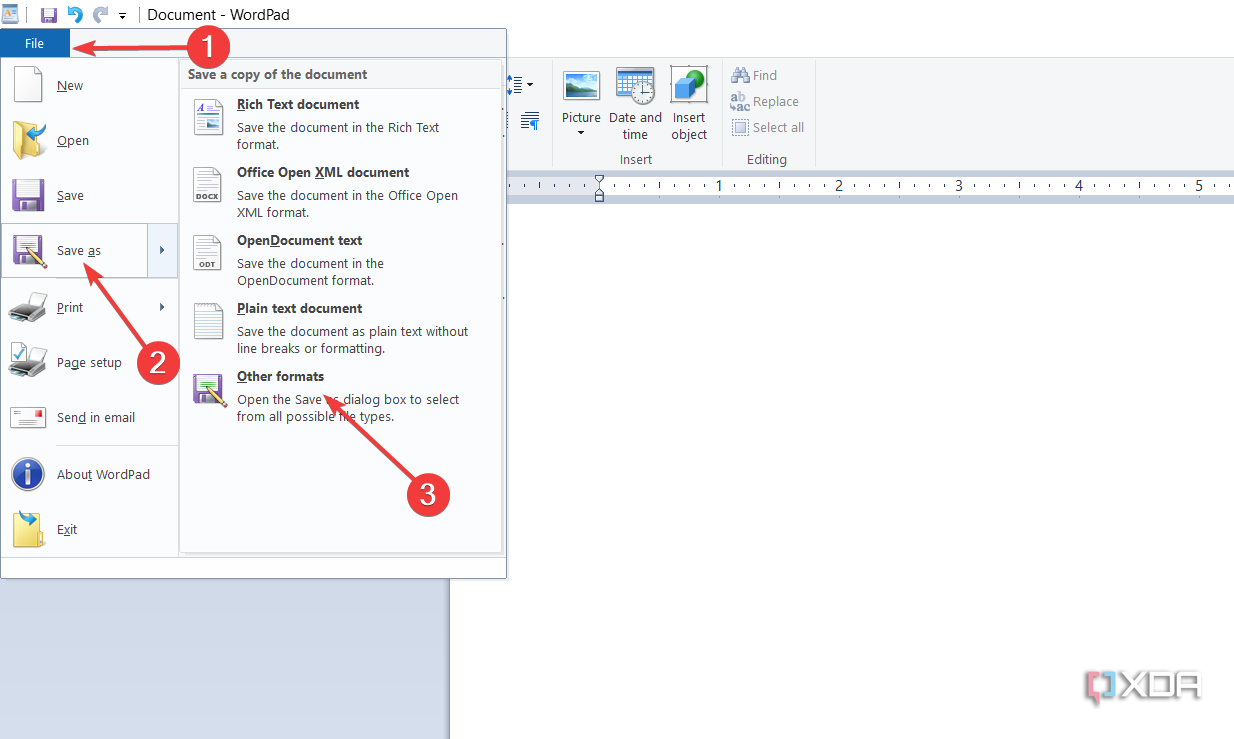The image size is (1234, 739).
Task: Select Rich Text document format
Action: pyautogui.click(x=297, y=104)
